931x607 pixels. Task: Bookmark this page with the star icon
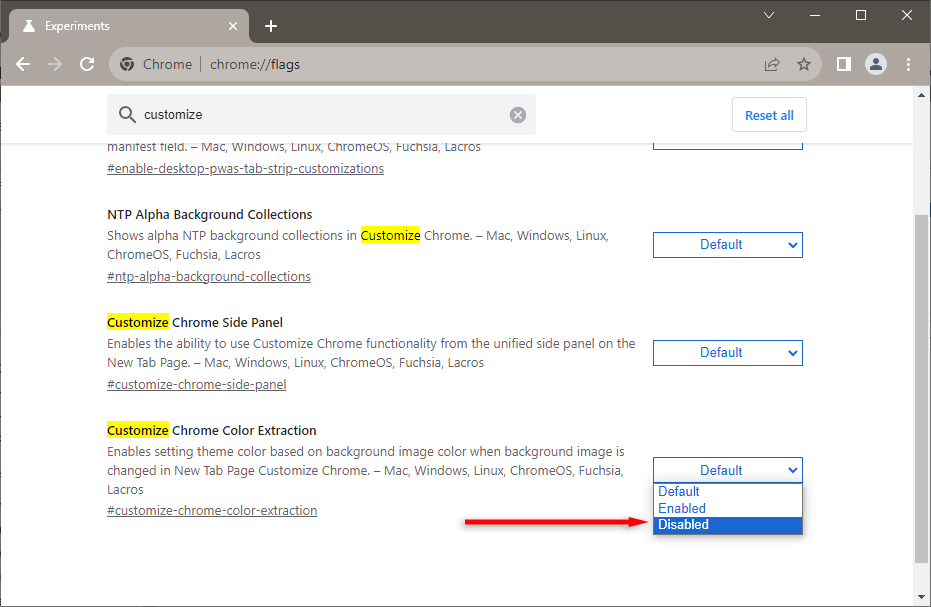point(804,64)
